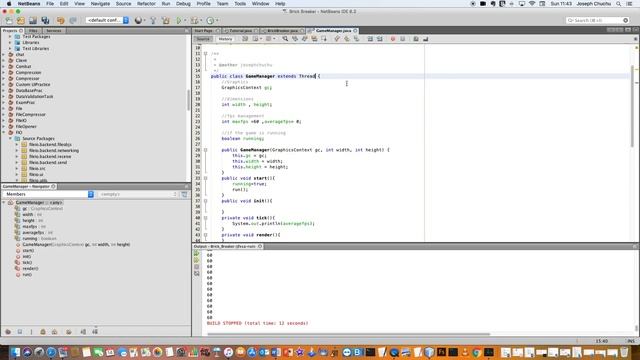
Task: Click the Spotlight search icon in menu bar
Action: point(618,4)
